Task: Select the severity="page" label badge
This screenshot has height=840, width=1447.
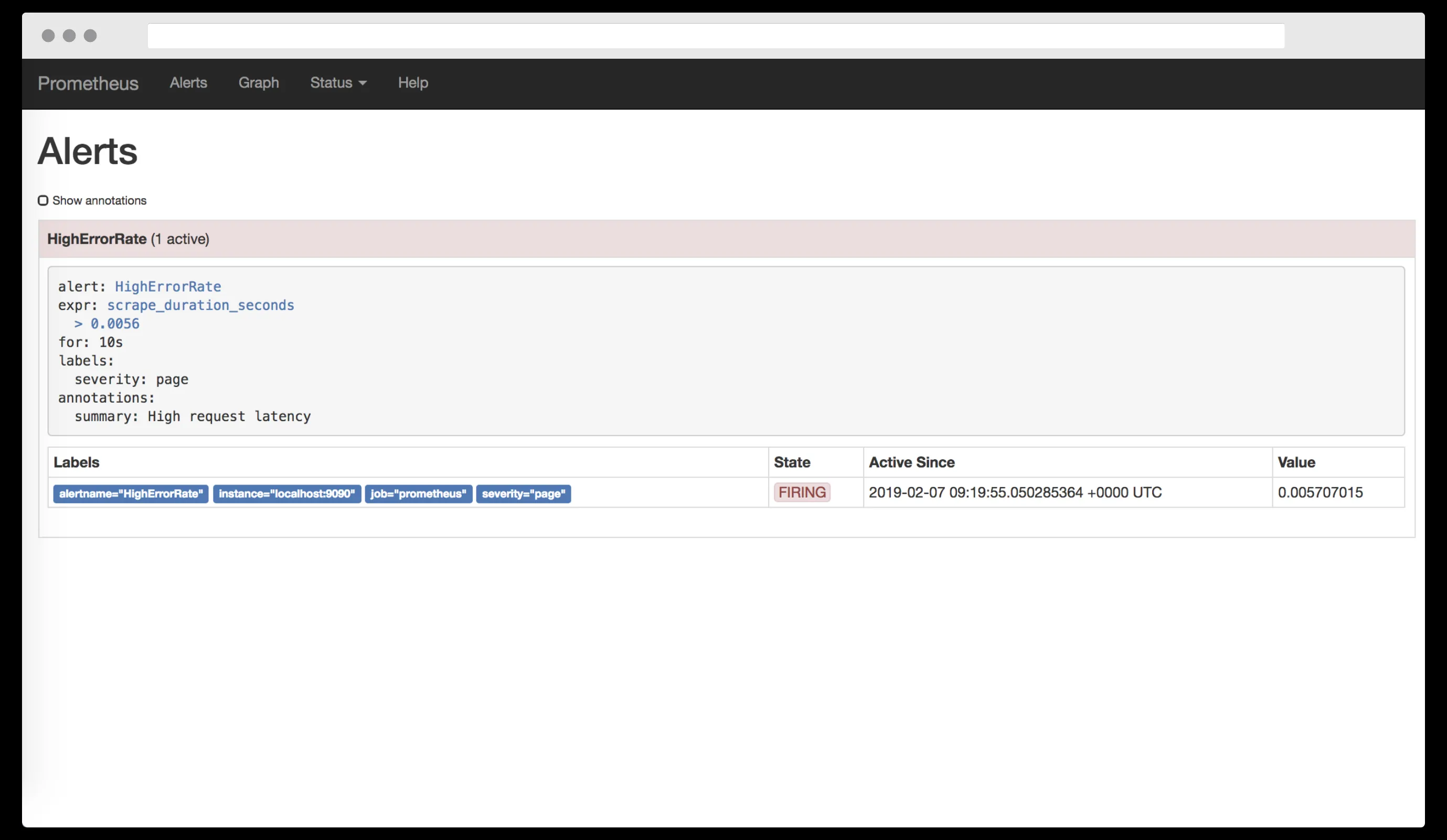Action: tap(523, 493)
